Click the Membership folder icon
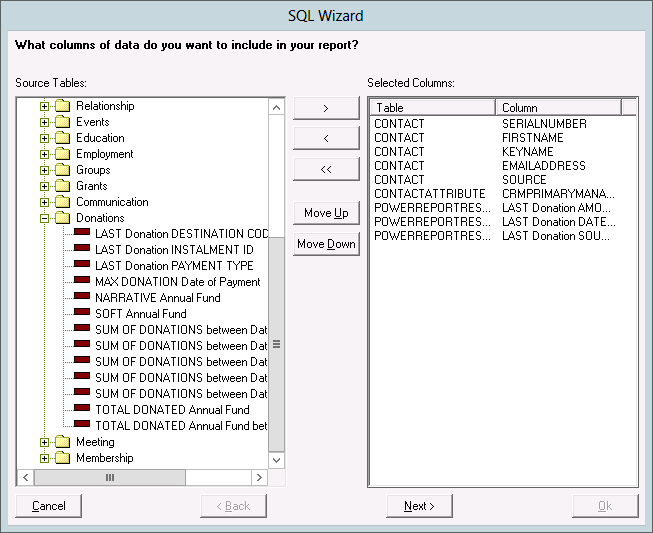 62,458
